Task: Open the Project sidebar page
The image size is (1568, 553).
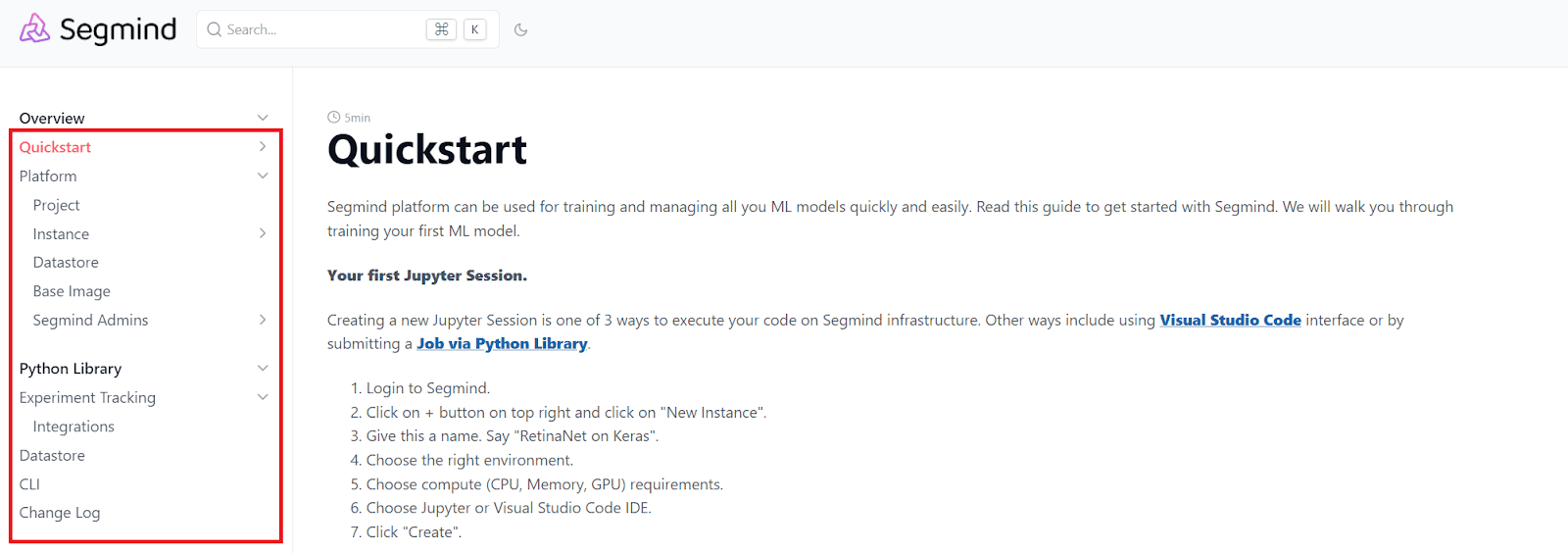Action: coord(57,205)
